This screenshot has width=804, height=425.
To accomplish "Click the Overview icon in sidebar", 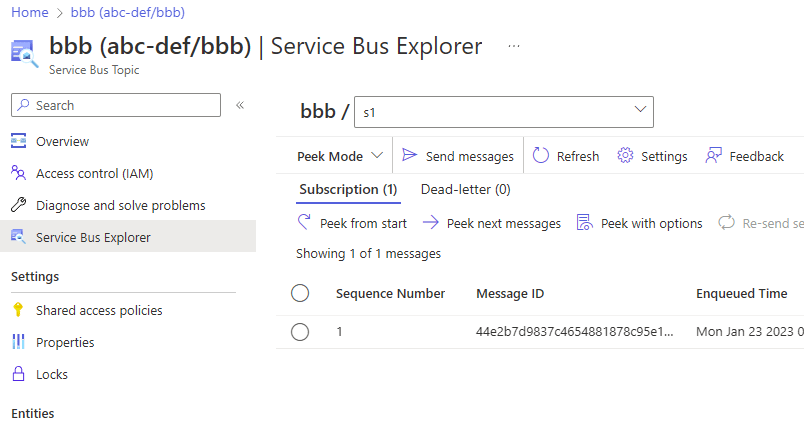I will pos(18,140).
